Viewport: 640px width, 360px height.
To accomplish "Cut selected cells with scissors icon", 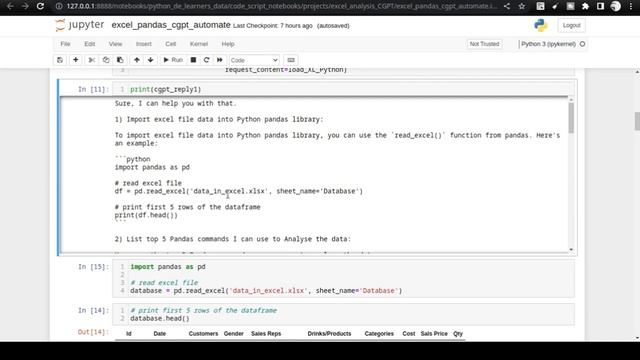I will tap(92, 60).
